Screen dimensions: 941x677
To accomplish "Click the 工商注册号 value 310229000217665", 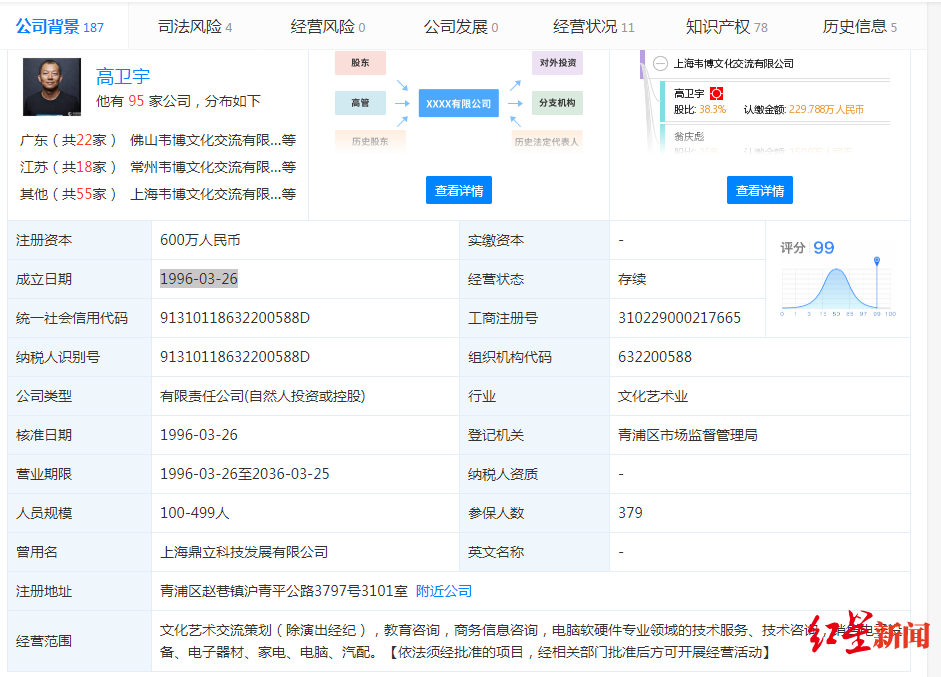I will [x=679, y=318].
